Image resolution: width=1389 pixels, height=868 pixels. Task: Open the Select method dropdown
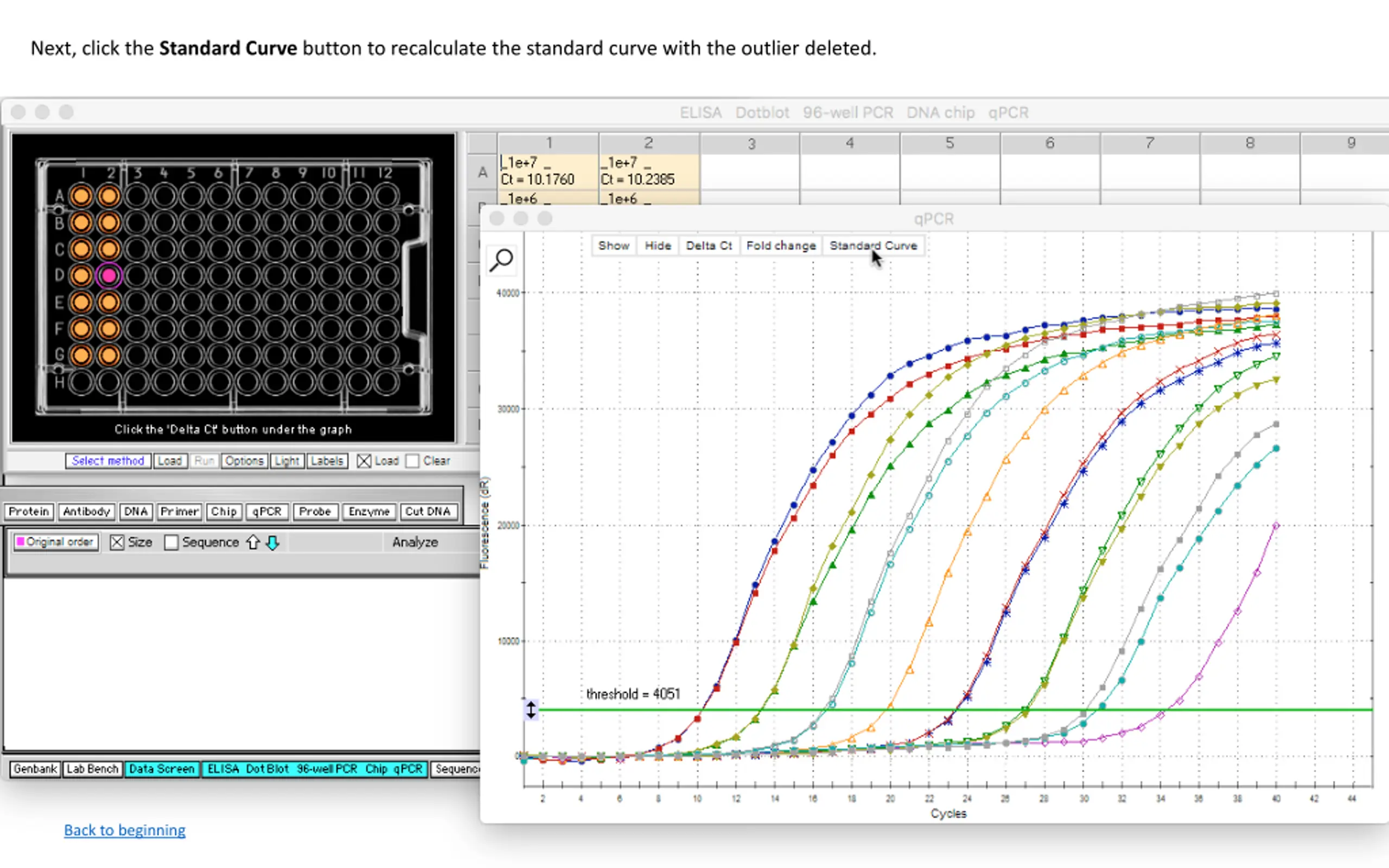click(x=108, y=461)
